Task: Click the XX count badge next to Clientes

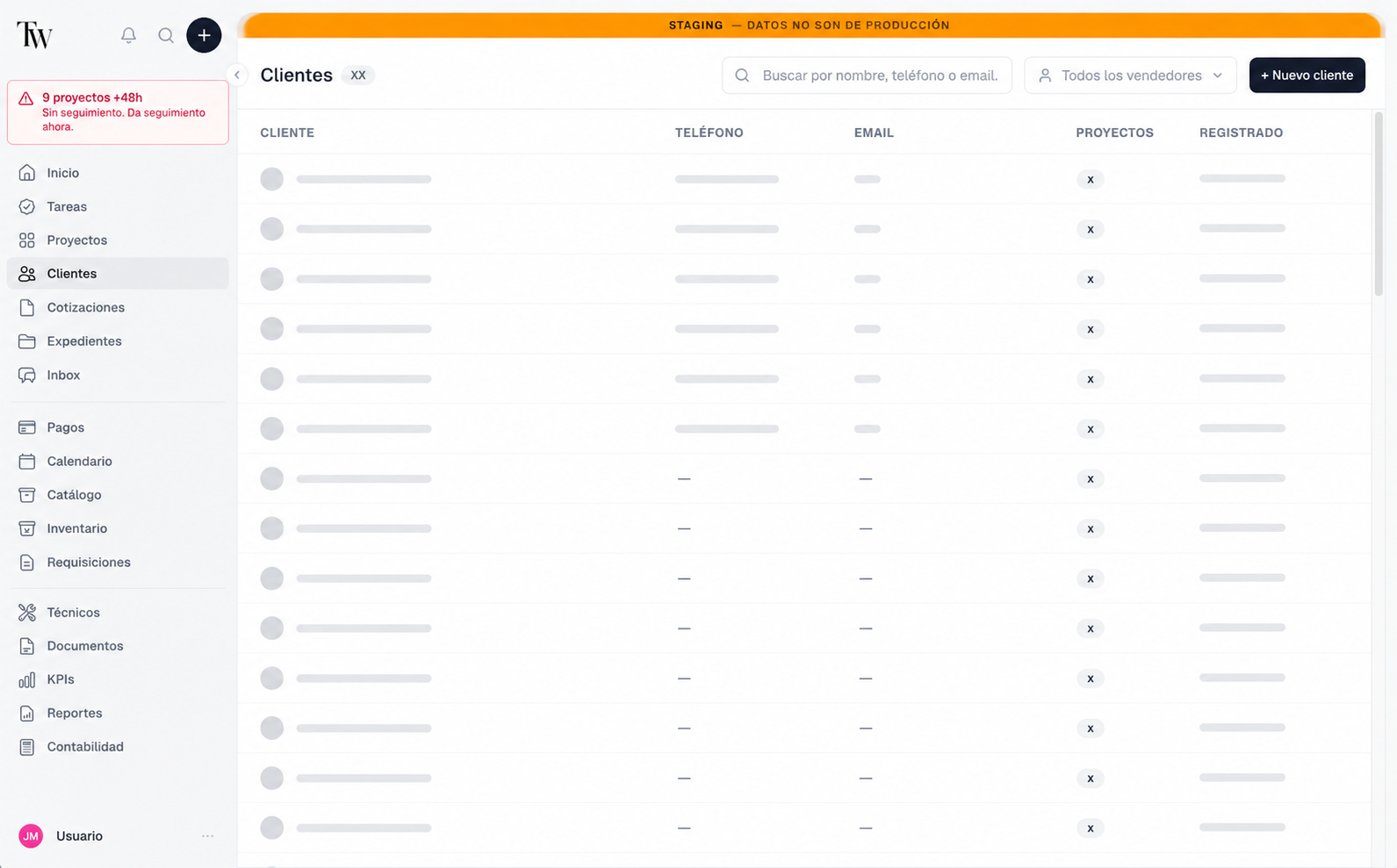Action: [358, 75]
